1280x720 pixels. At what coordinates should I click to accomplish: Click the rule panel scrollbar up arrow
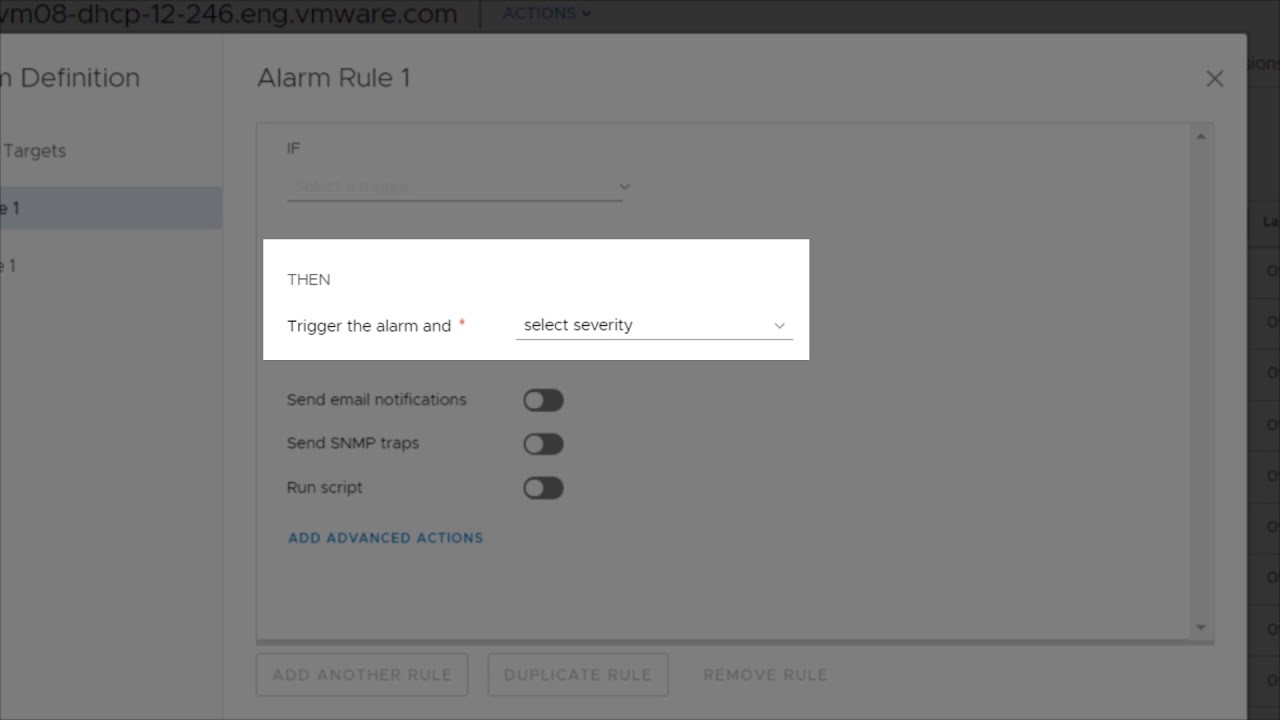(x=1201, y=136)
